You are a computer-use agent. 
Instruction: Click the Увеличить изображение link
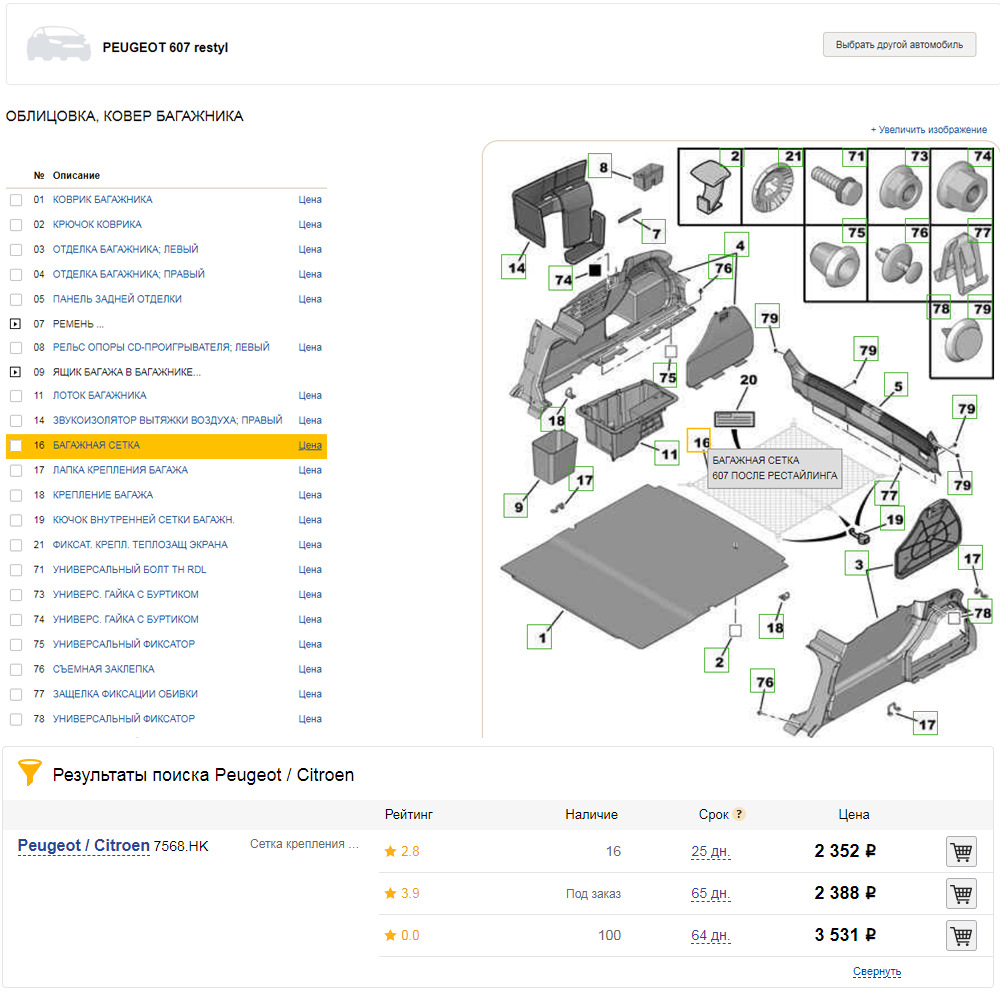(928, 130)
